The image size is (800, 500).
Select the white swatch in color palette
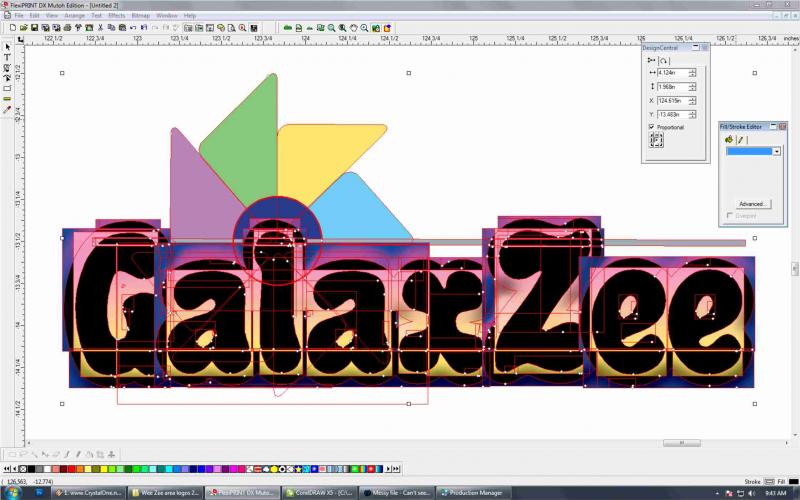click(47, 469)
